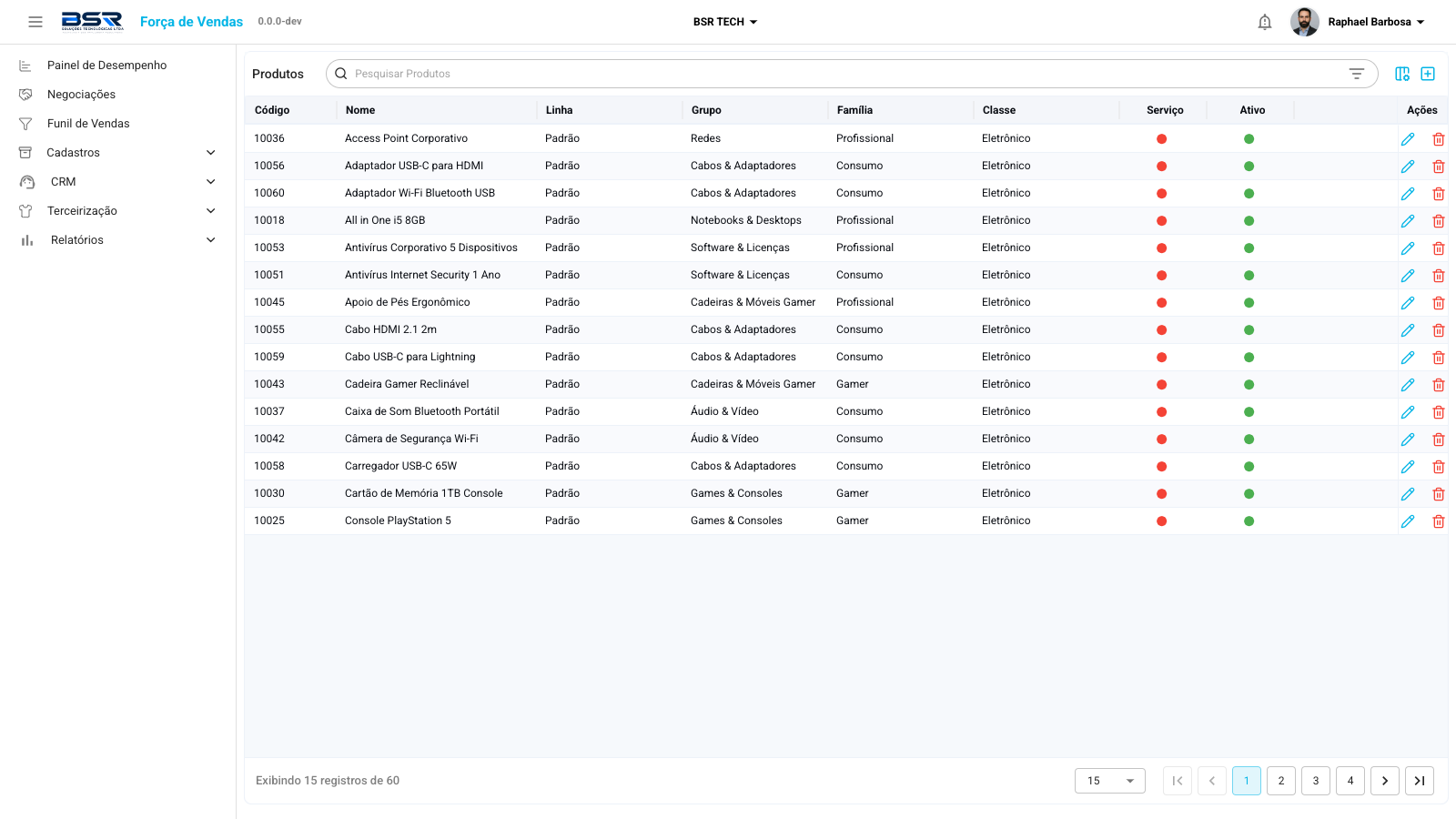Viewport: 1456px width, 819px height.
Task: Open the hamburger menu icon
Action: [x=35, y=22]
